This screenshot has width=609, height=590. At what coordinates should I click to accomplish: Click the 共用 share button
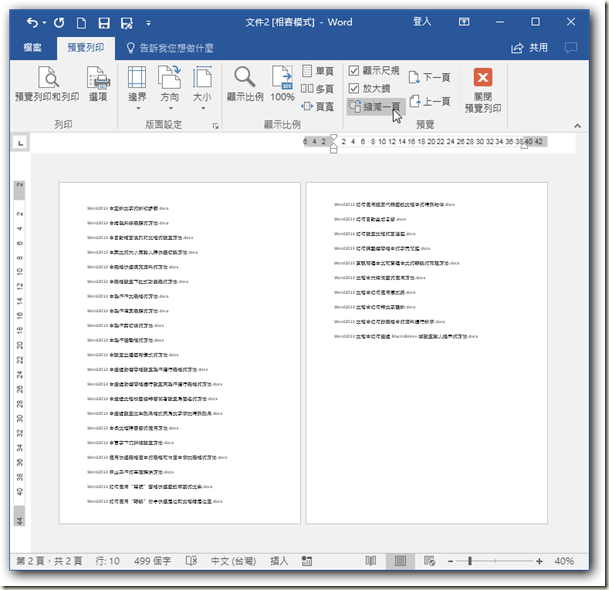point(529,48)
